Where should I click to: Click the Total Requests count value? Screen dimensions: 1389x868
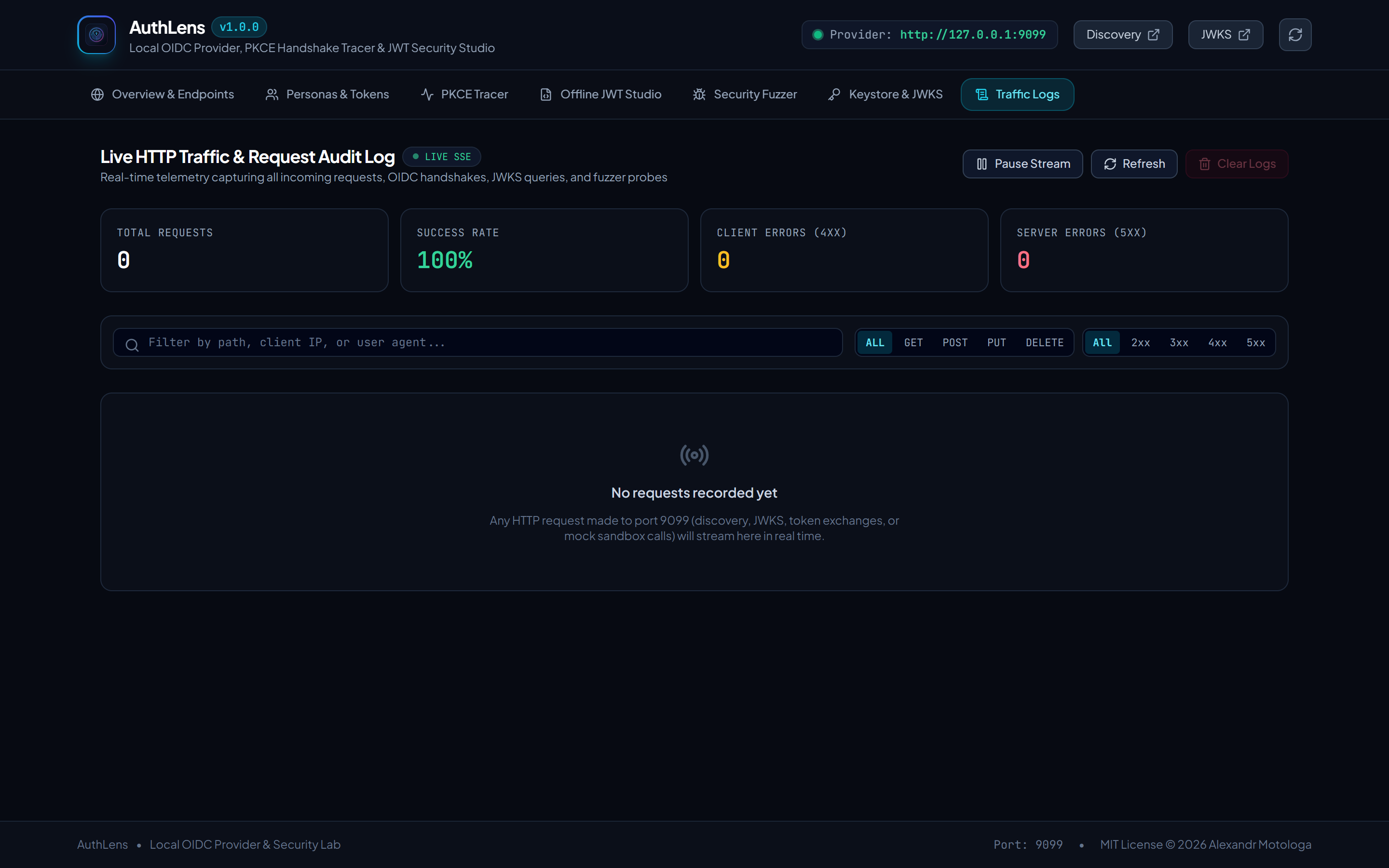[123, 260]
